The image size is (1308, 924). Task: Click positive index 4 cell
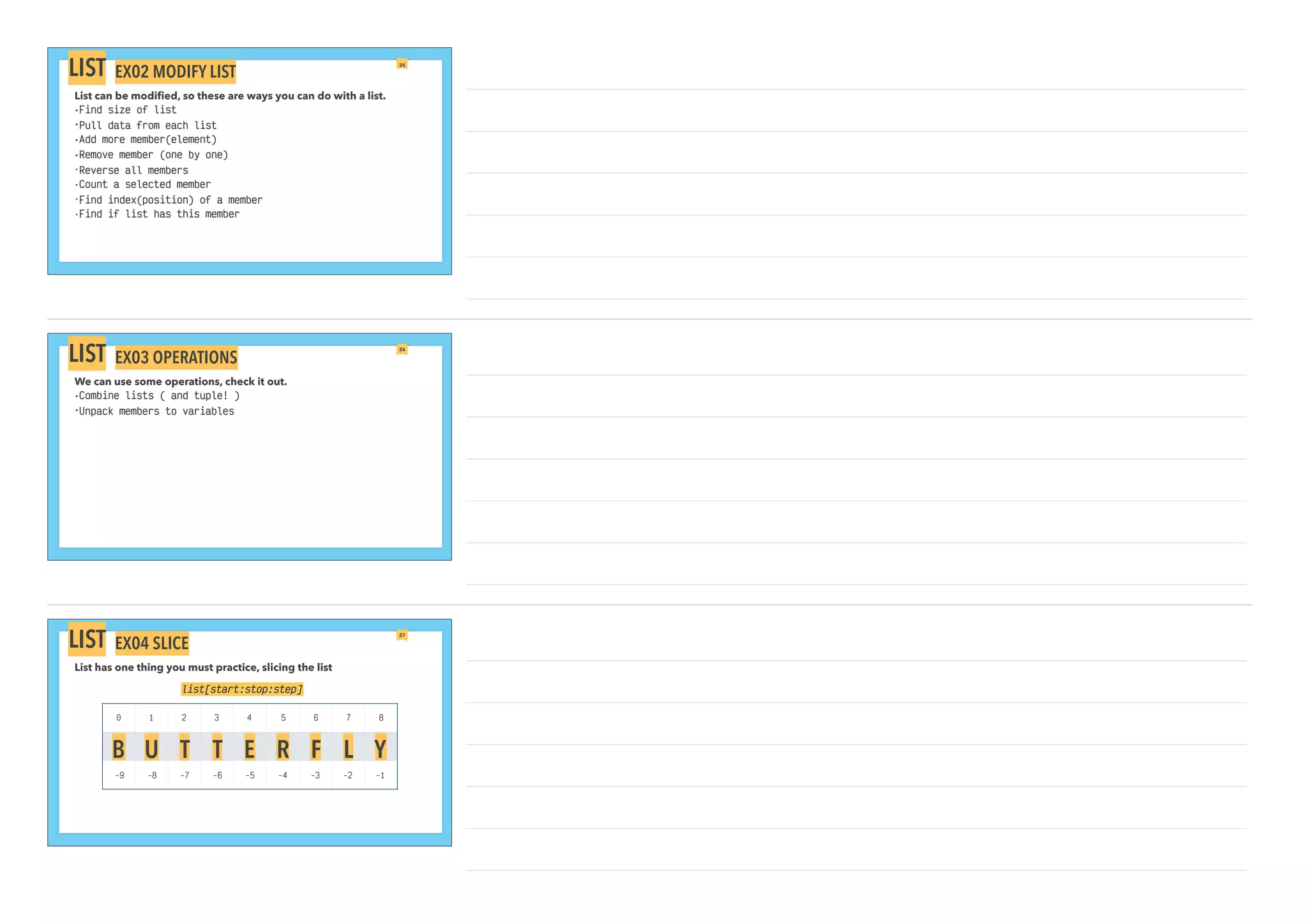click(250, 718)
